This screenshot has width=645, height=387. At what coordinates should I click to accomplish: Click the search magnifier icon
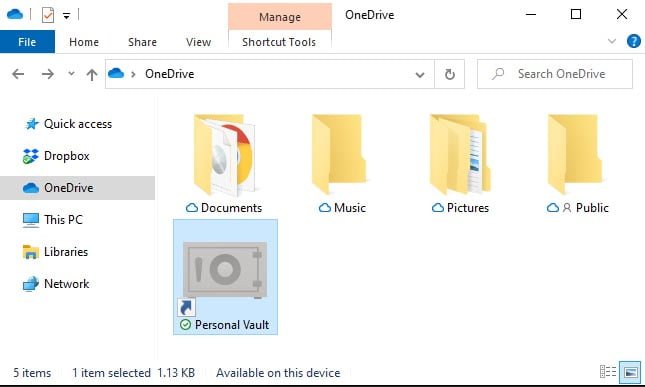(498, 74)
